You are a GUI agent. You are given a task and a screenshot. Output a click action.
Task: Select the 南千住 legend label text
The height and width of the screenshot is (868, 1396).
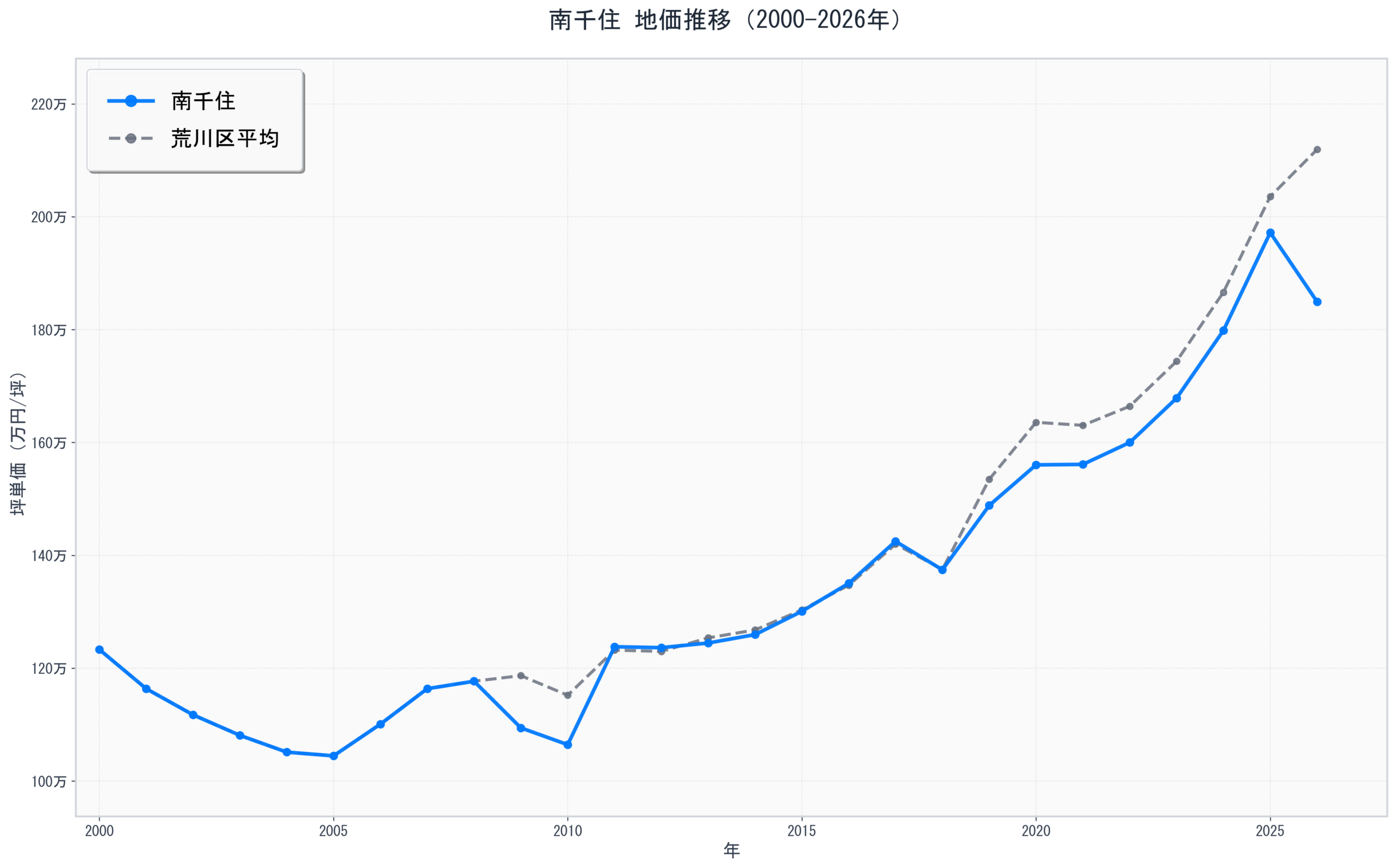203,101
